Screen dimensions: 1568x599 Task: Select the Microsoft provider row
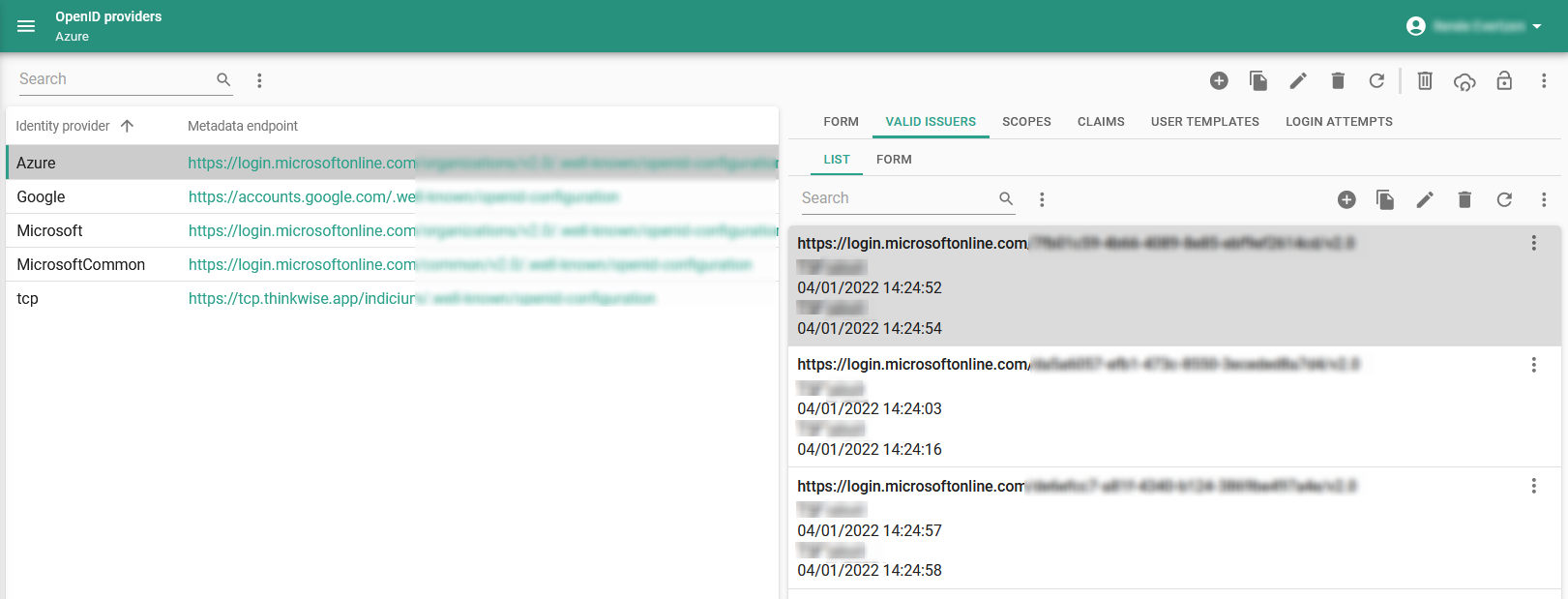click(392, 230)
